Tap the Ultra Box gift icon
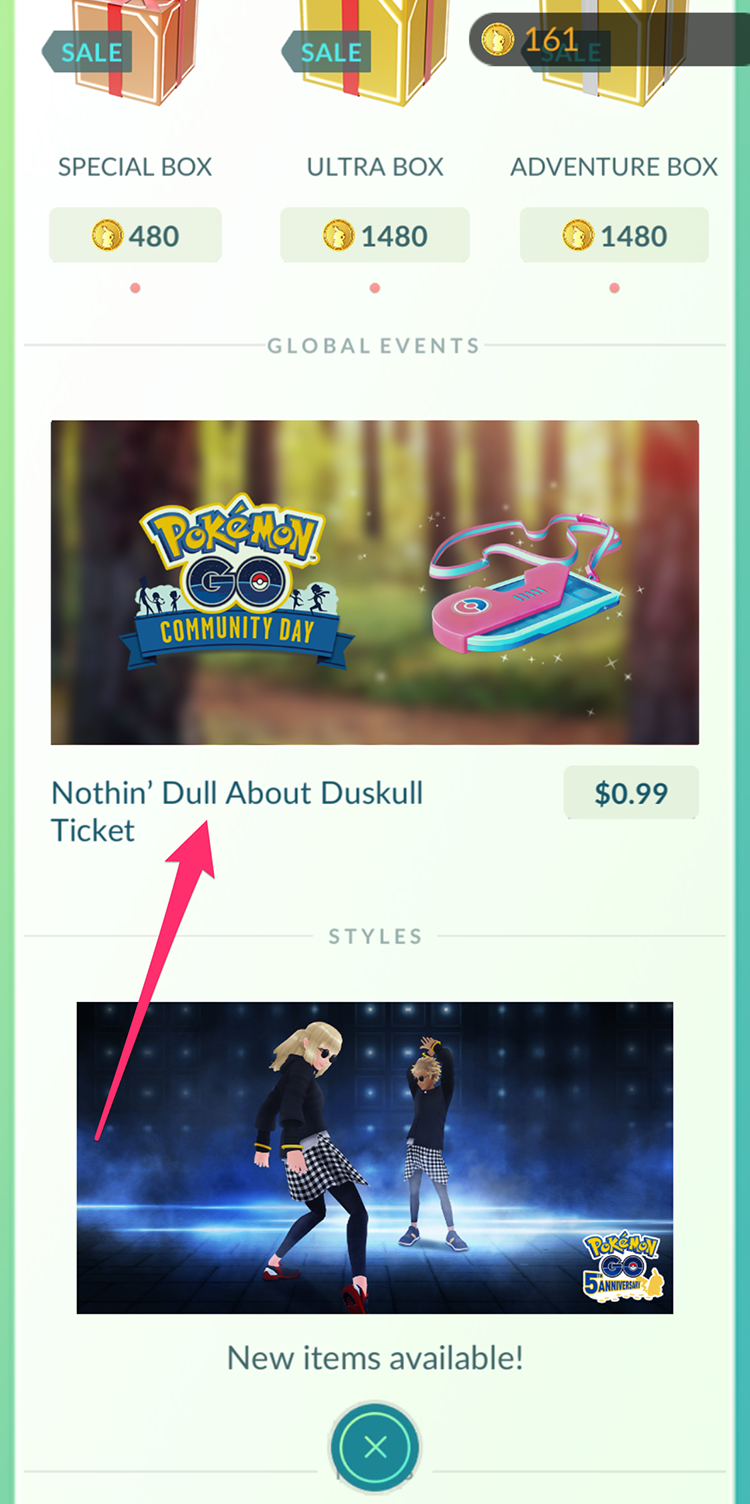Screen dimensions: 750x1504 (x=375, y=52)
